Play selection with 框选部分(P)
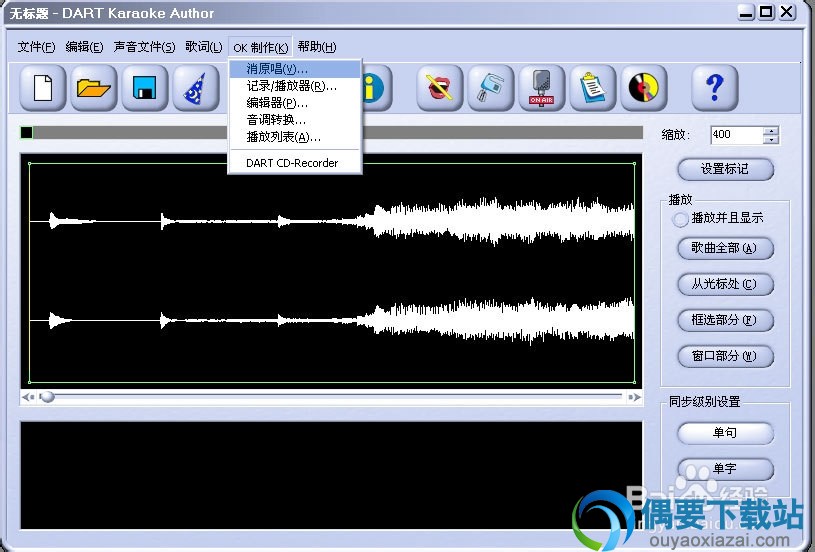 pos(725,320)
